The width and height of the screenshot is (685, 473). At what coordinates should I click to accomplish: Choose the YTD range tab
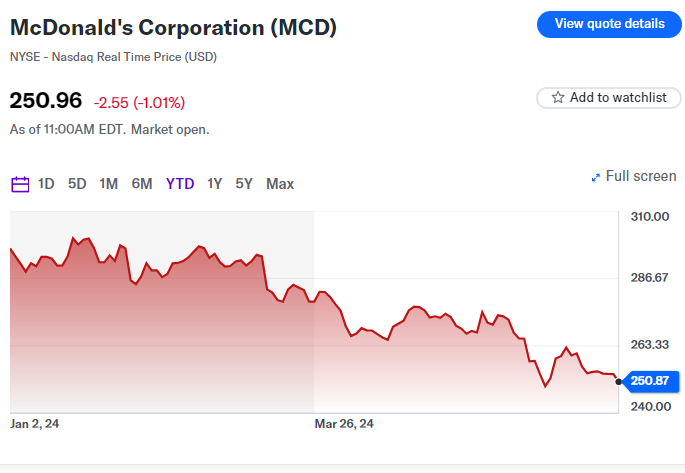(180, 184)
